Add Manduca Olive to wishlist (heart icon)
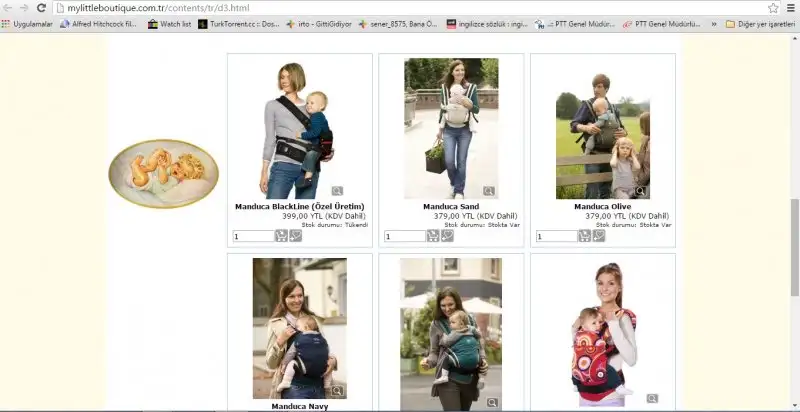This screenshot has width=800, height=412. coord(599,236)
